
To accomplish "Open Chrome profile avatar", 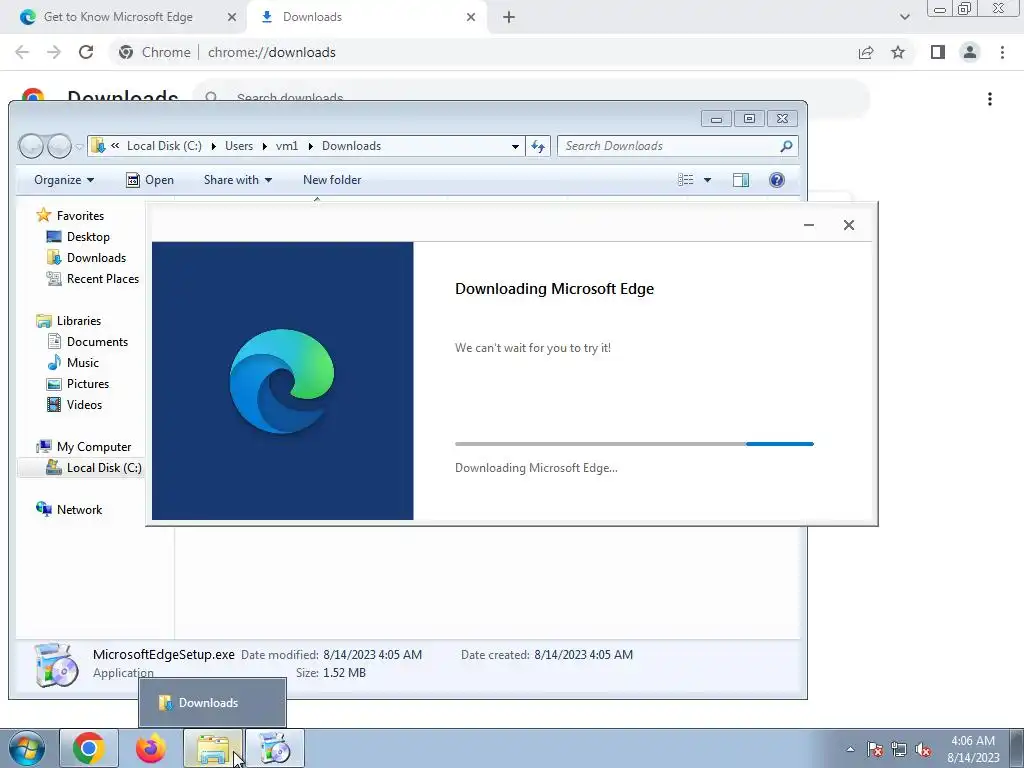I will 970,52.
